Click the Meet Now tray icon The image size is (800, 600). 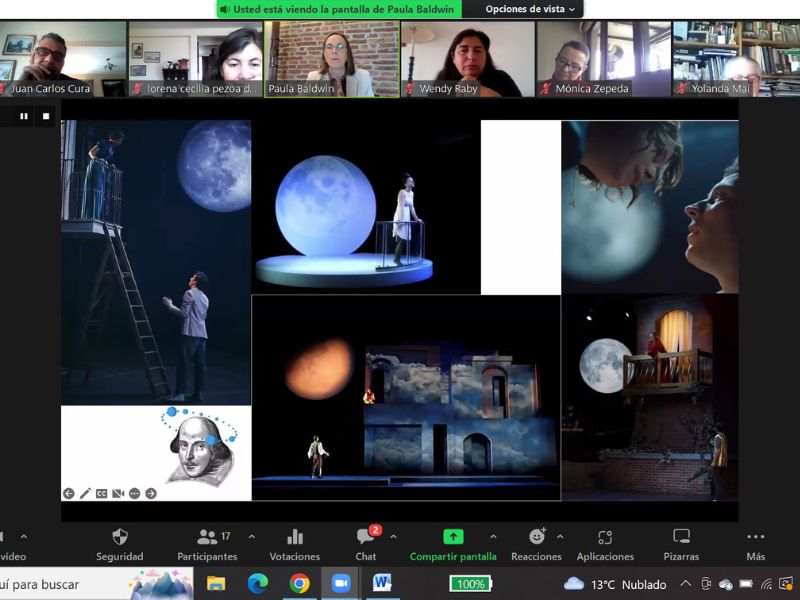coord(706,584)
